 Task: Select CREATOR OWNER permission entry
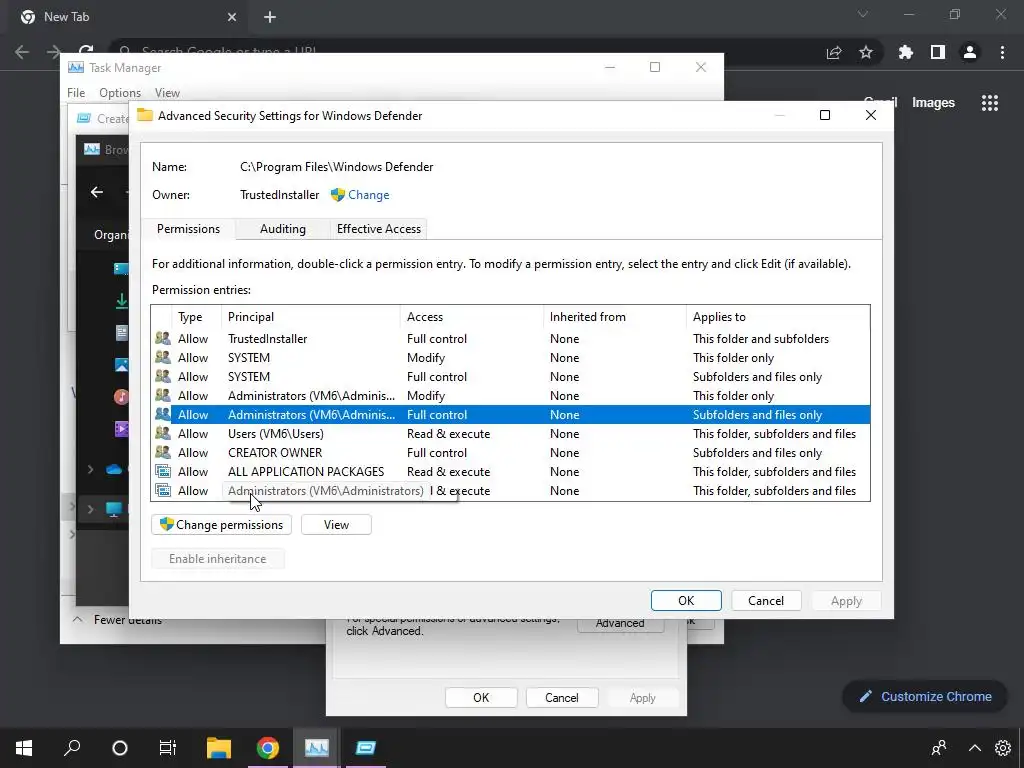[x=510, y=452]
